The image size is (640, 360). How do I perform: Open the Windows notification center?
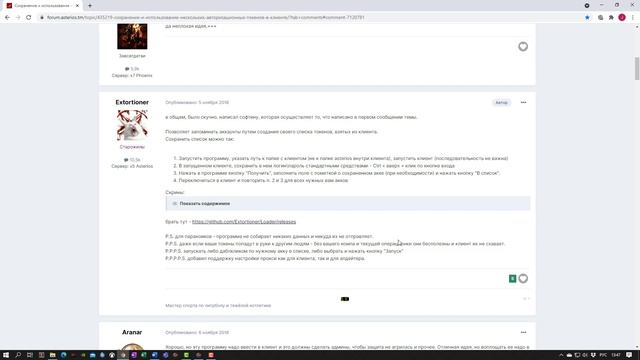629,355
